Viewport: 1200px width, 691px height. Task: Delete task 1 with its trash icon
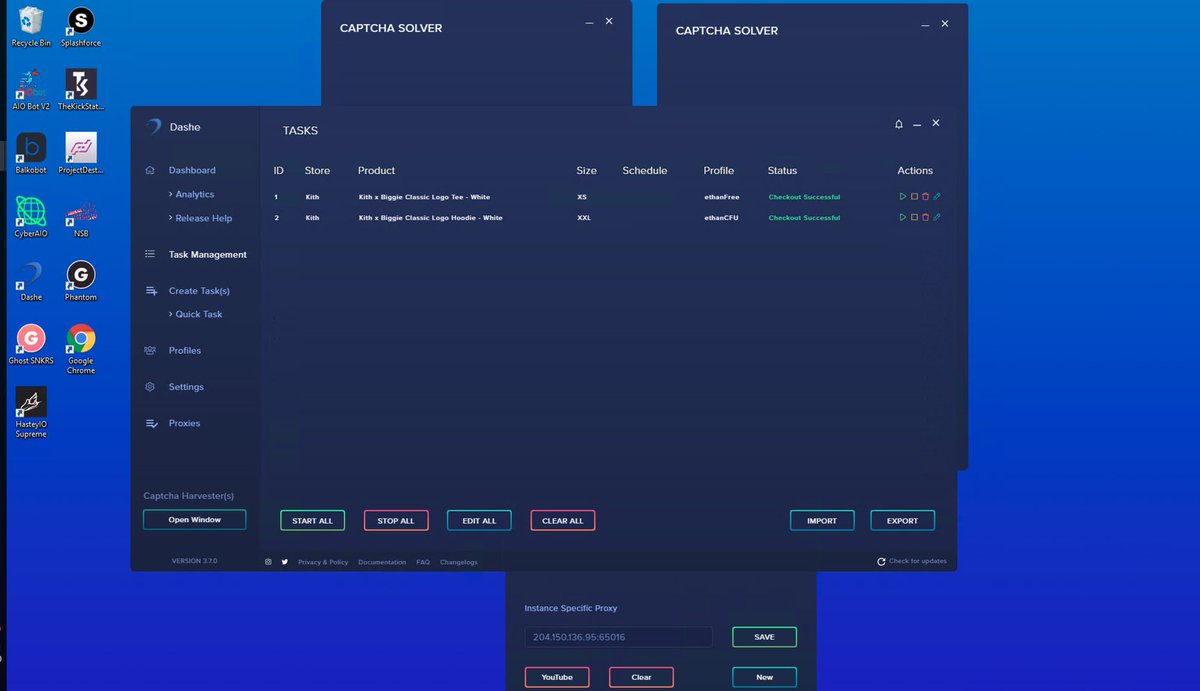click(x=925, y=197)
